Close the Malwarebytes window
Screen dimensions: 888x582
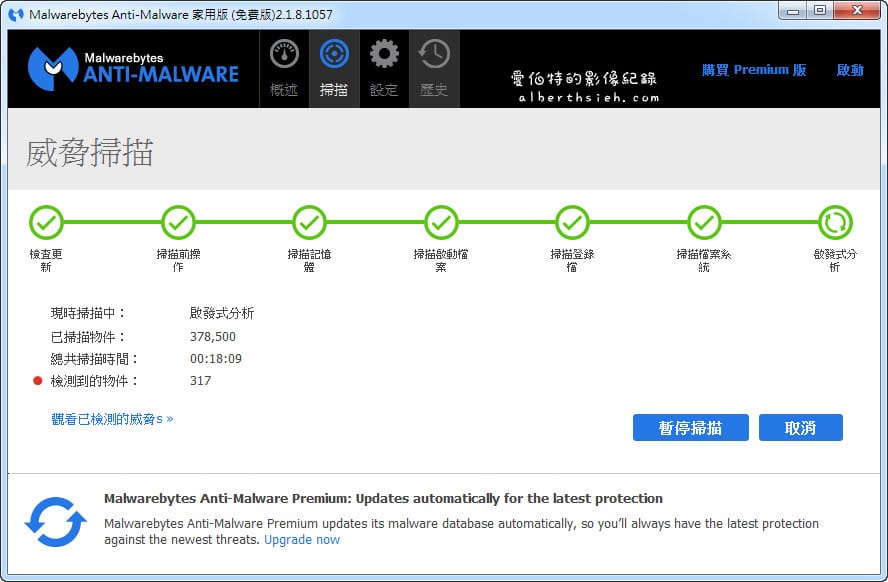tap(857, 11)
